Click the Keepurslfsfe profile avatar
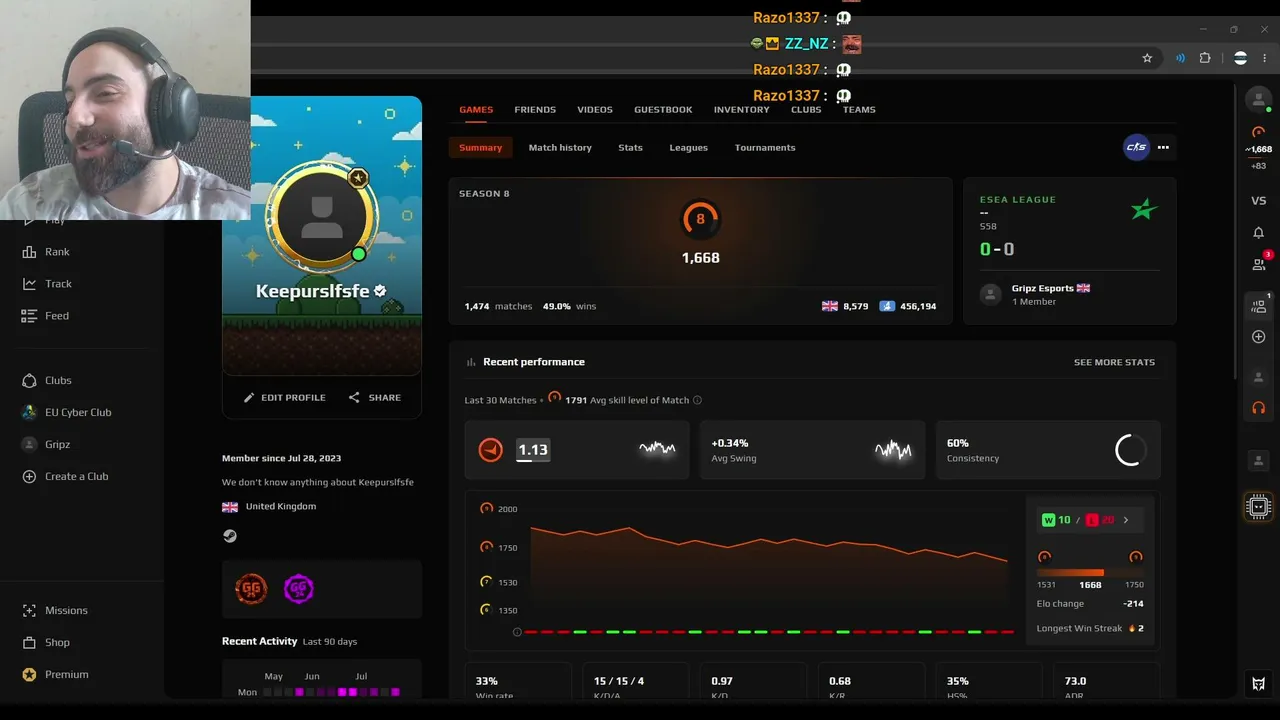This screenshot has height=720, width=1280. pyautogui.click(x=322, y=216)
